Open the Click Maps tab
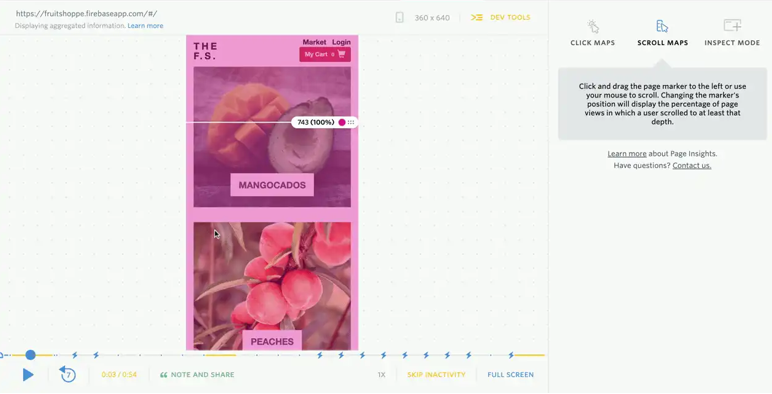Screen dimensions: 772x394 click(x=592, y=33)
